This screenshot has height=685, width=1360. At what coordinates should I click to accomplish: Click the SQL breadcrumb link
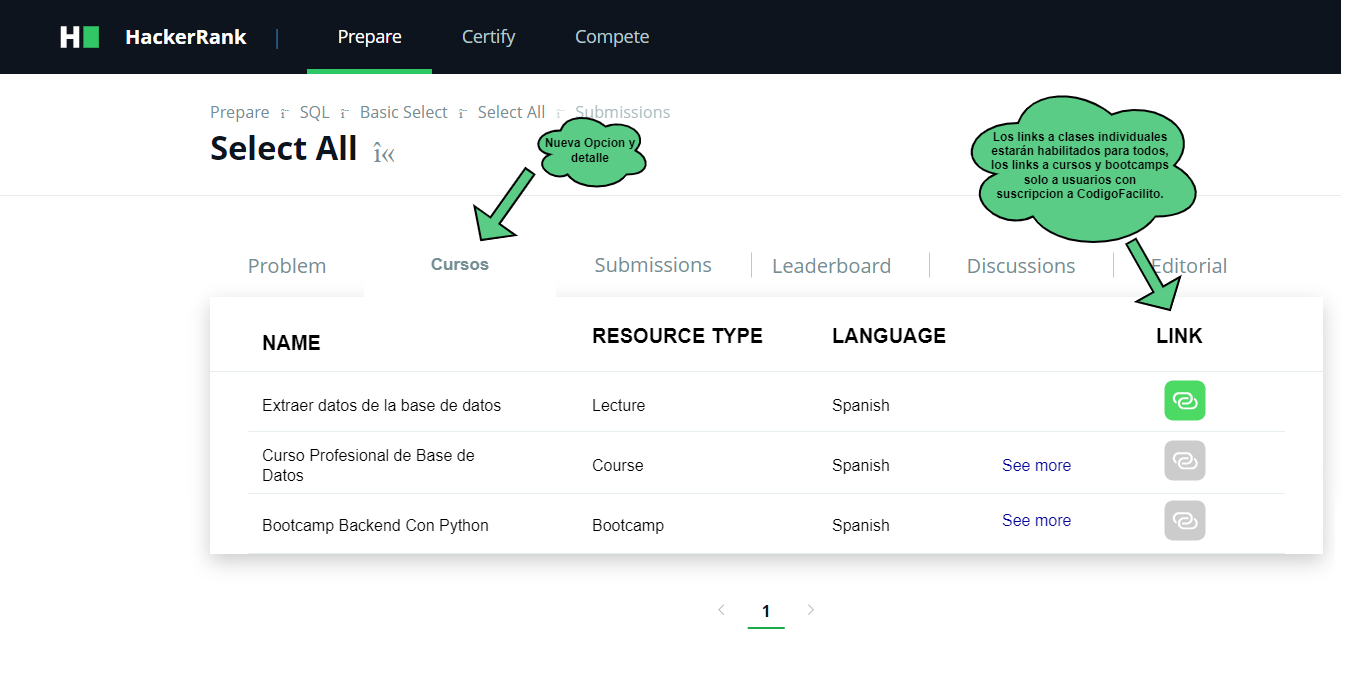click(314, 112)
